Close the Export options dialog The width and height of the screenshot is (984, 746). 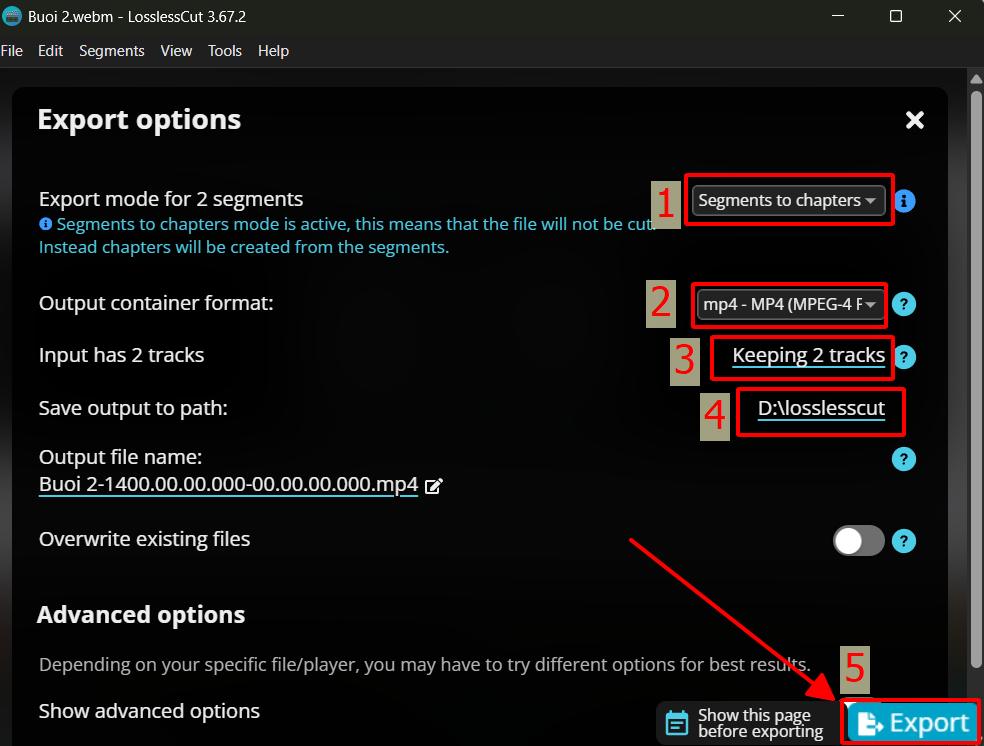[914, 120]
